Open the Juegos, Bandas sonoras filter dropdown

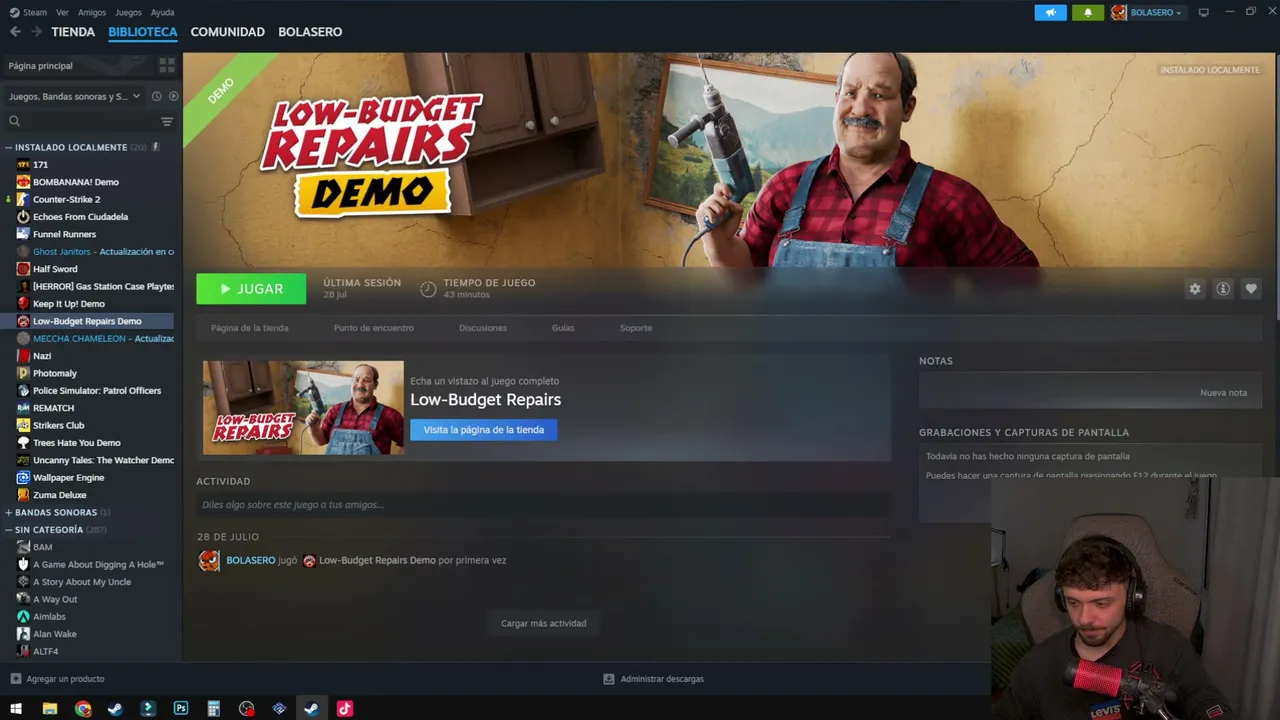(x=74, y=96)
